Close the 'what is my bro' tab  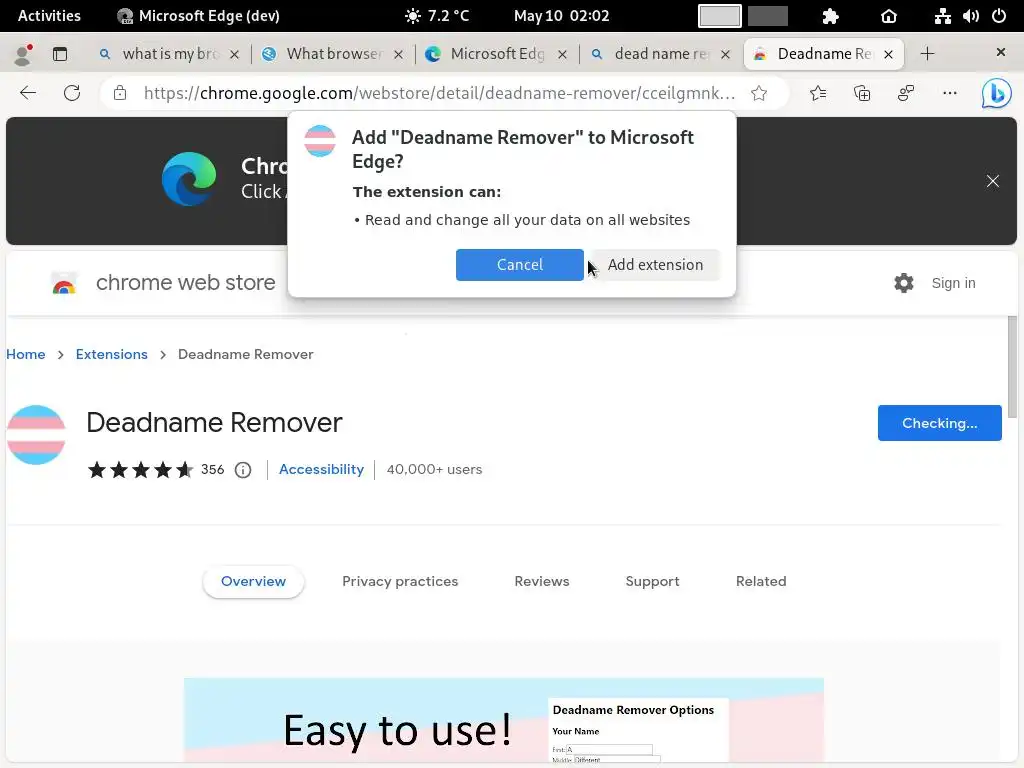tap(234, 54)
